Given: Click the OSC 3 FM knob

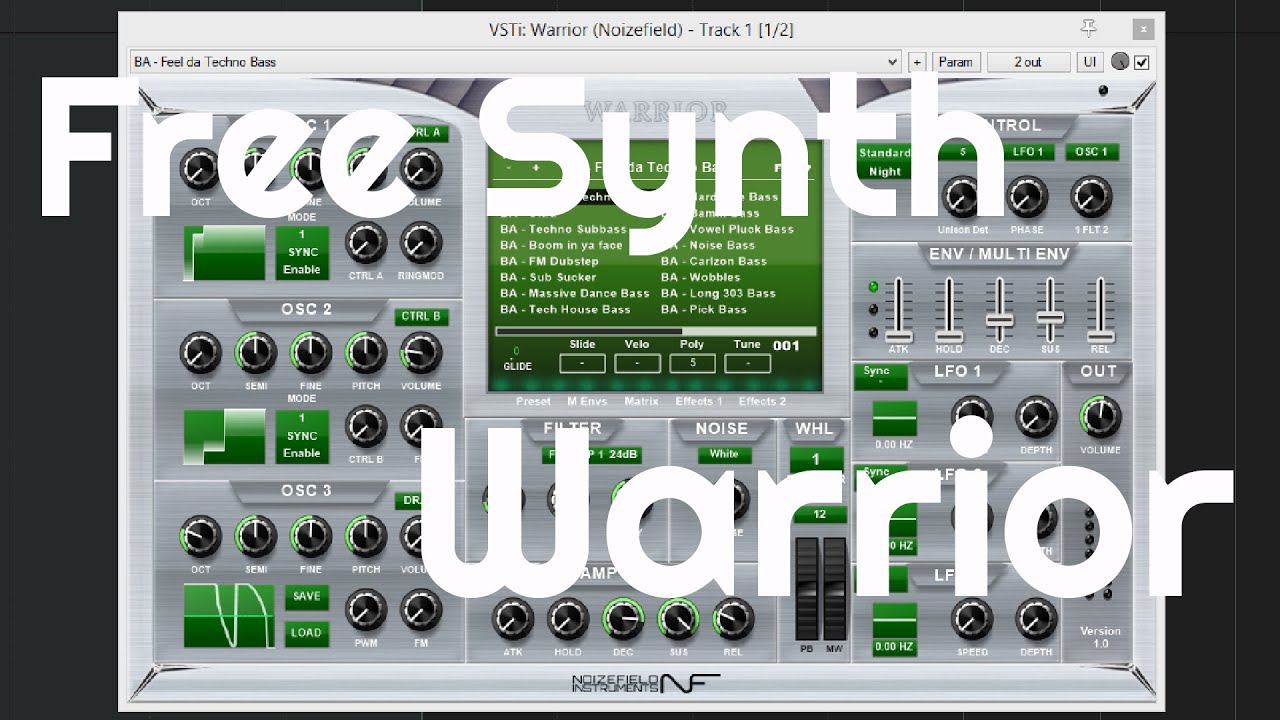Looking at the screenshot, I should 421,611.
